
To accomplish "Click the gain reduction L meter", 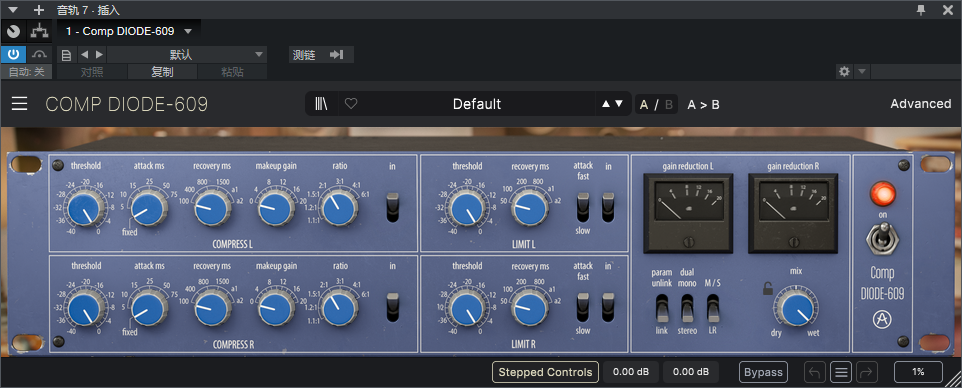I will pos(688,214).
